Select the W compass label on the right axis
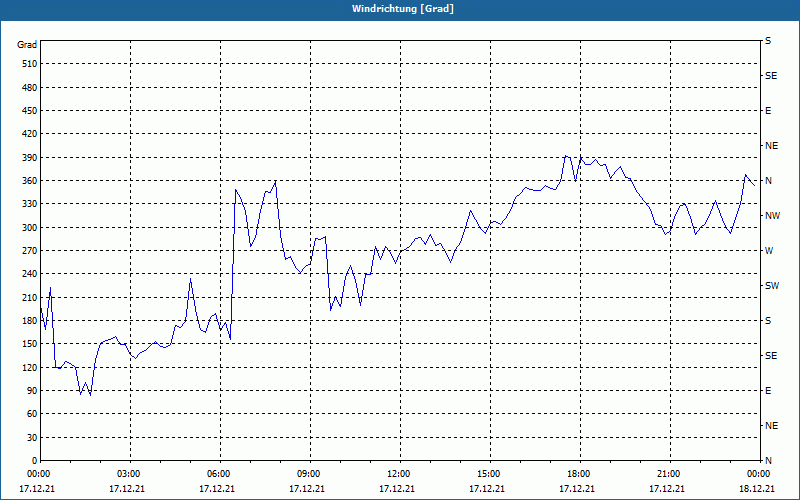The height and width of the screenshot is (500, 800). [x=769, y=251]
